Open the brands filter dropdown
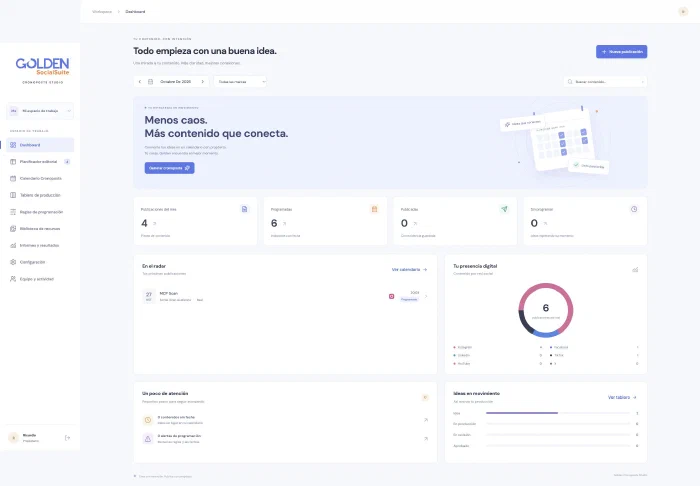The width and height of the screenshot is (700, 486). point(240,82)
